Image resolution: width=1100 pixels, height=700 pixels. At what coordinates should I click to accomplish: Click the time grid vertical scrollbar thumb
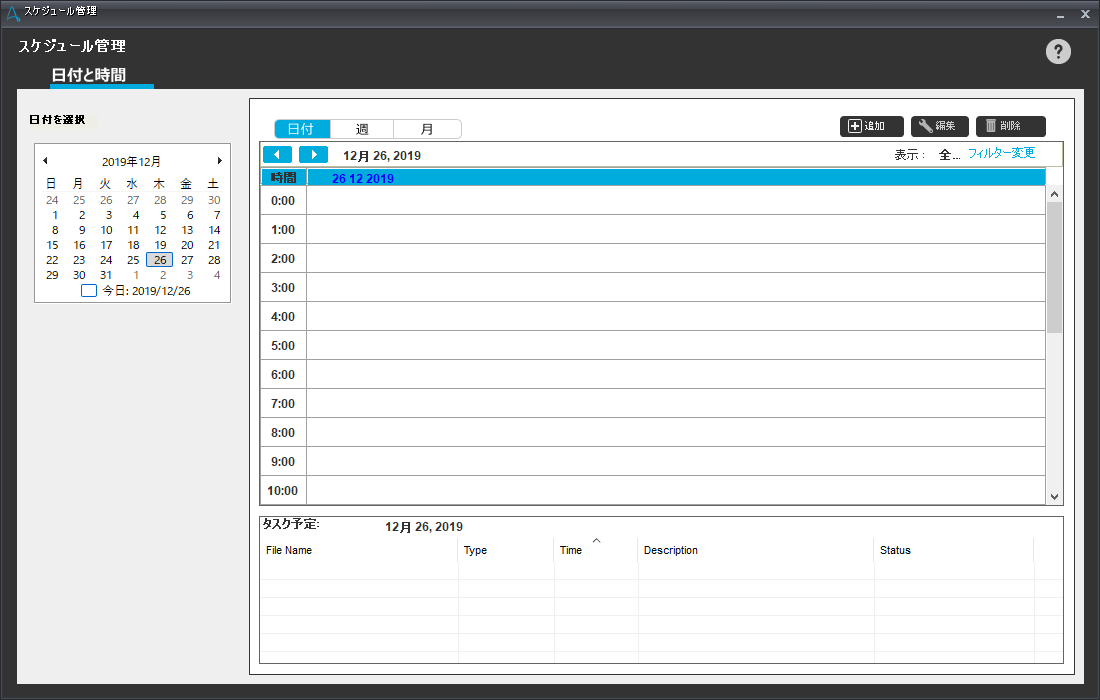click(x=1054, y=267)
